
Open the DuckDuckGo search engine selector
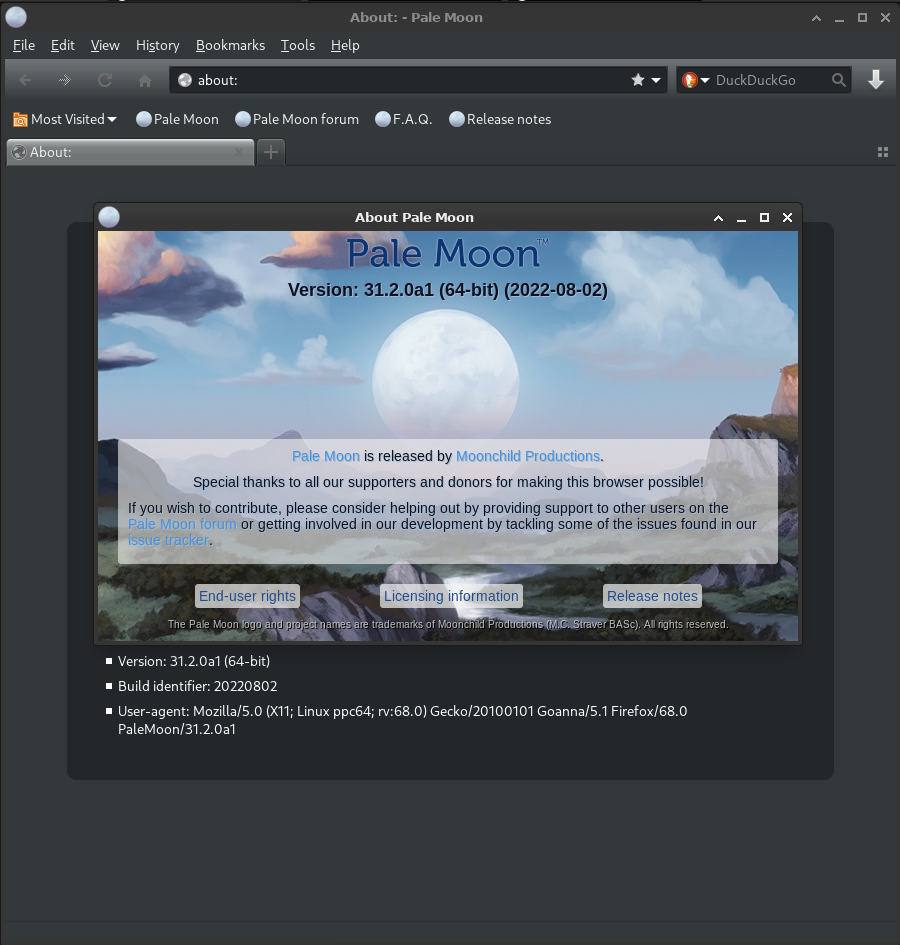pos(695,80)
